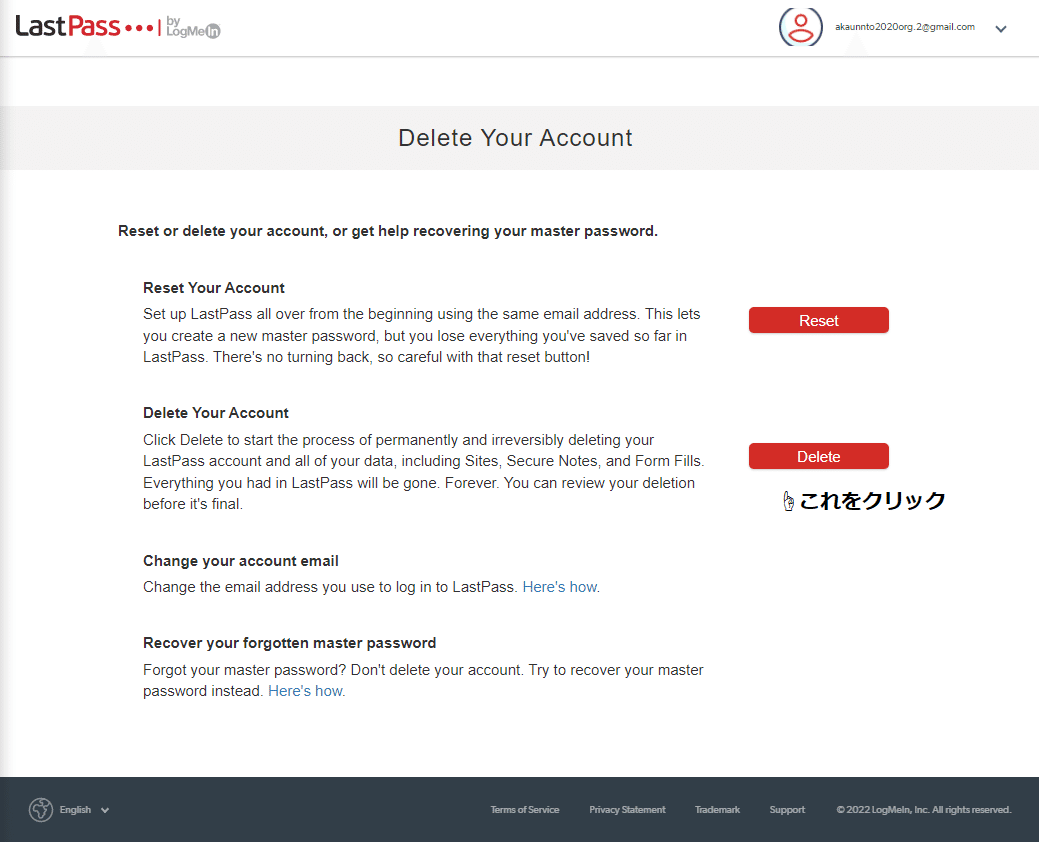Open Support footer link
Image resolution: width=1039 pixels, height=842 pixels.
pyautogui.click(x=787, y=810)
